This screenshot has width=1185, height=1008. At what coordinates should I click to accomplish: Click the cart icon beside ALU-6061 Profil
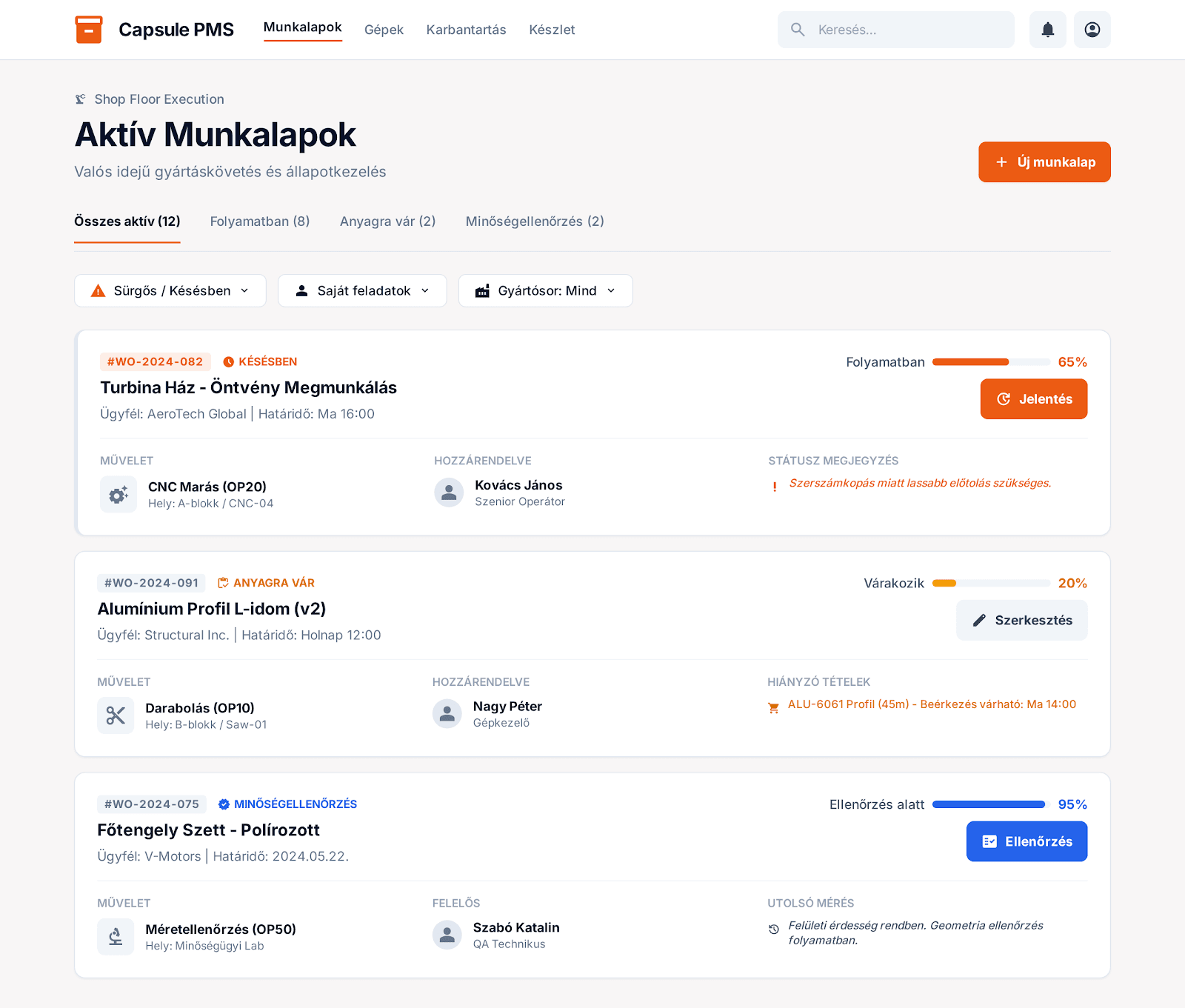coord(774,706)
